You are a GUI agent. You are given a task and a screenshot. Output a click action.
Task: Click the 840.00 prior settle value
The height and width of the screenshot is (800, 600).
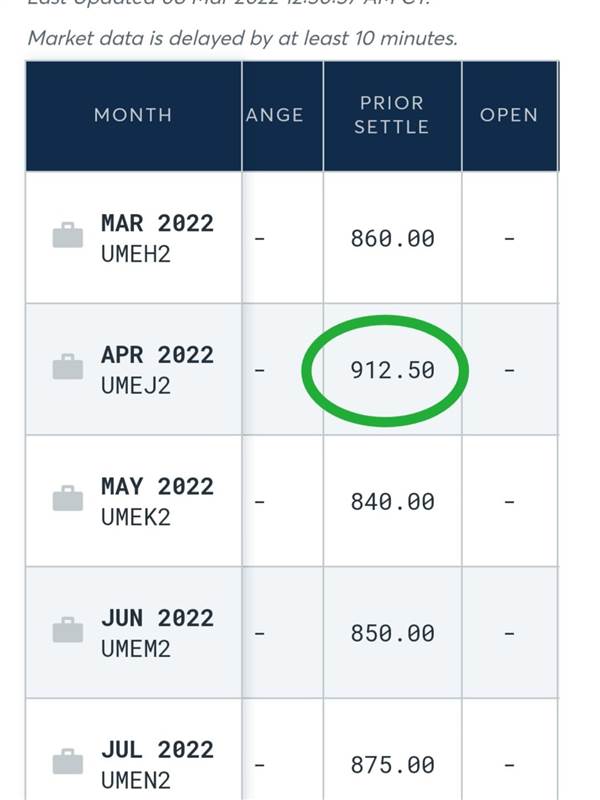(392, 502)
